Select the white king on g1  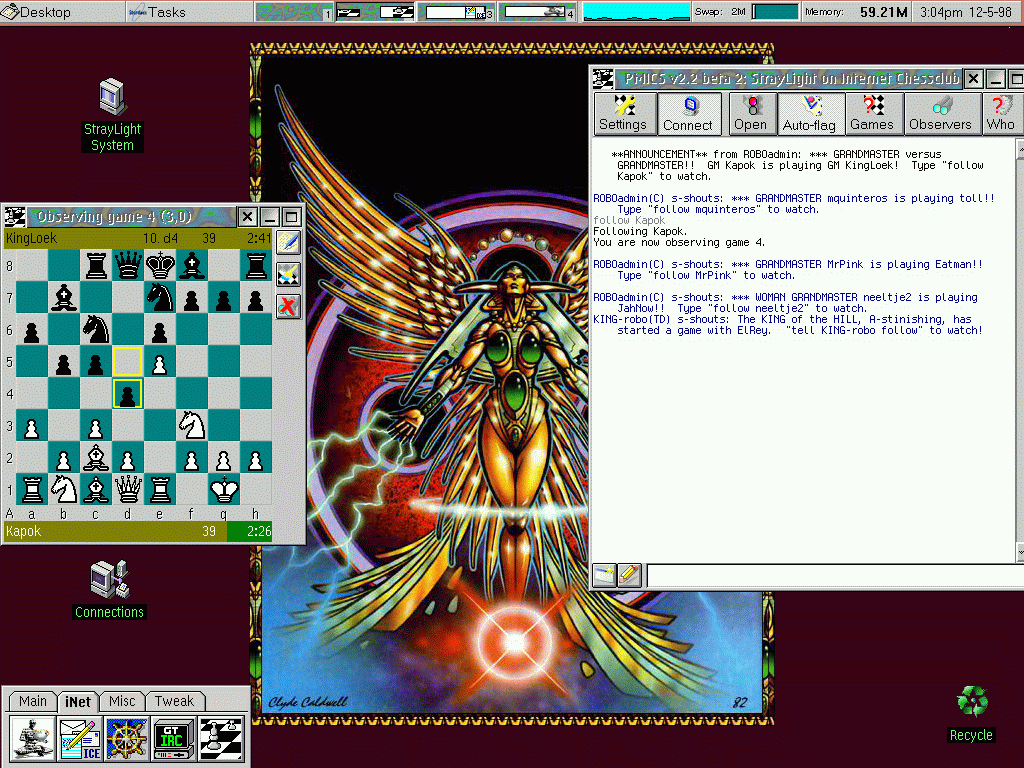point(223,490)
